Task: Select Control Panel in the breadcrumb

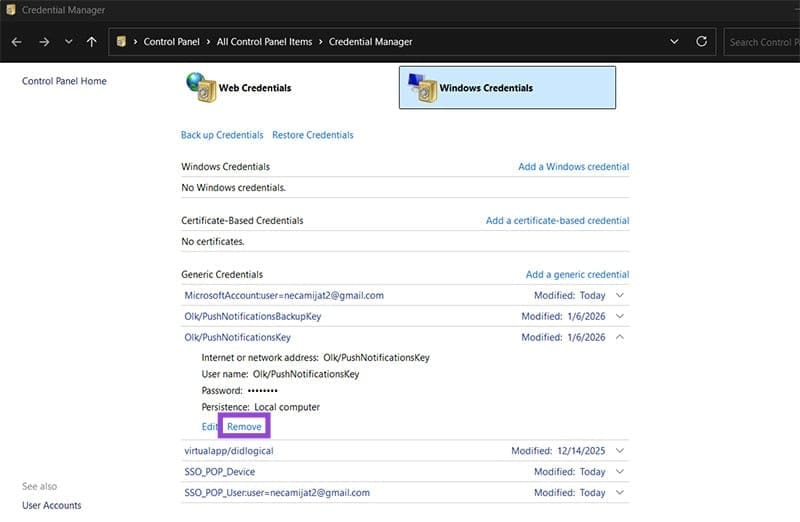Action: 171,42
